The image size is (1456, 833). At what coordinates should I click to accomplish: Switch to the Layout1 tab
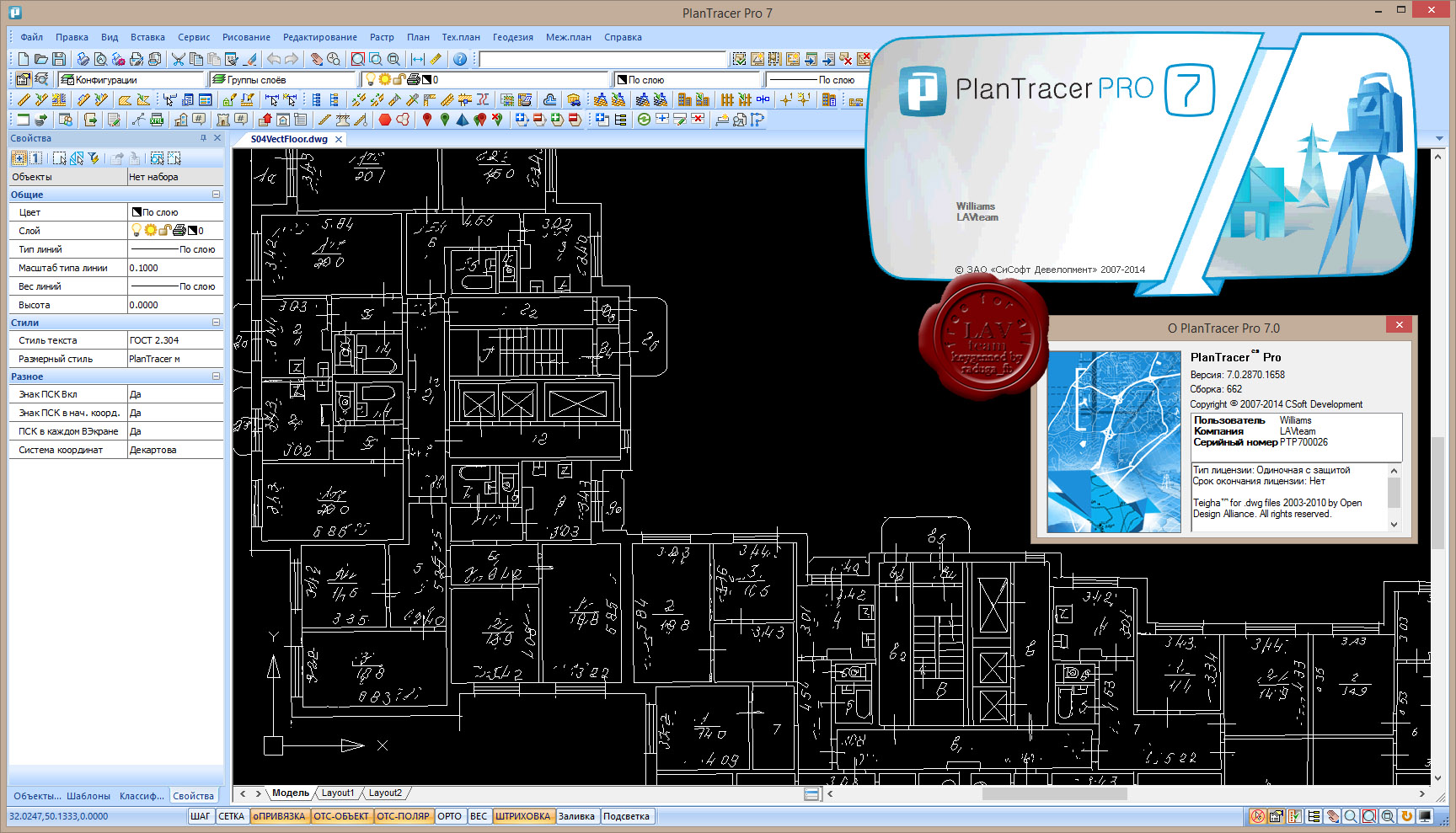pos(338,793)
